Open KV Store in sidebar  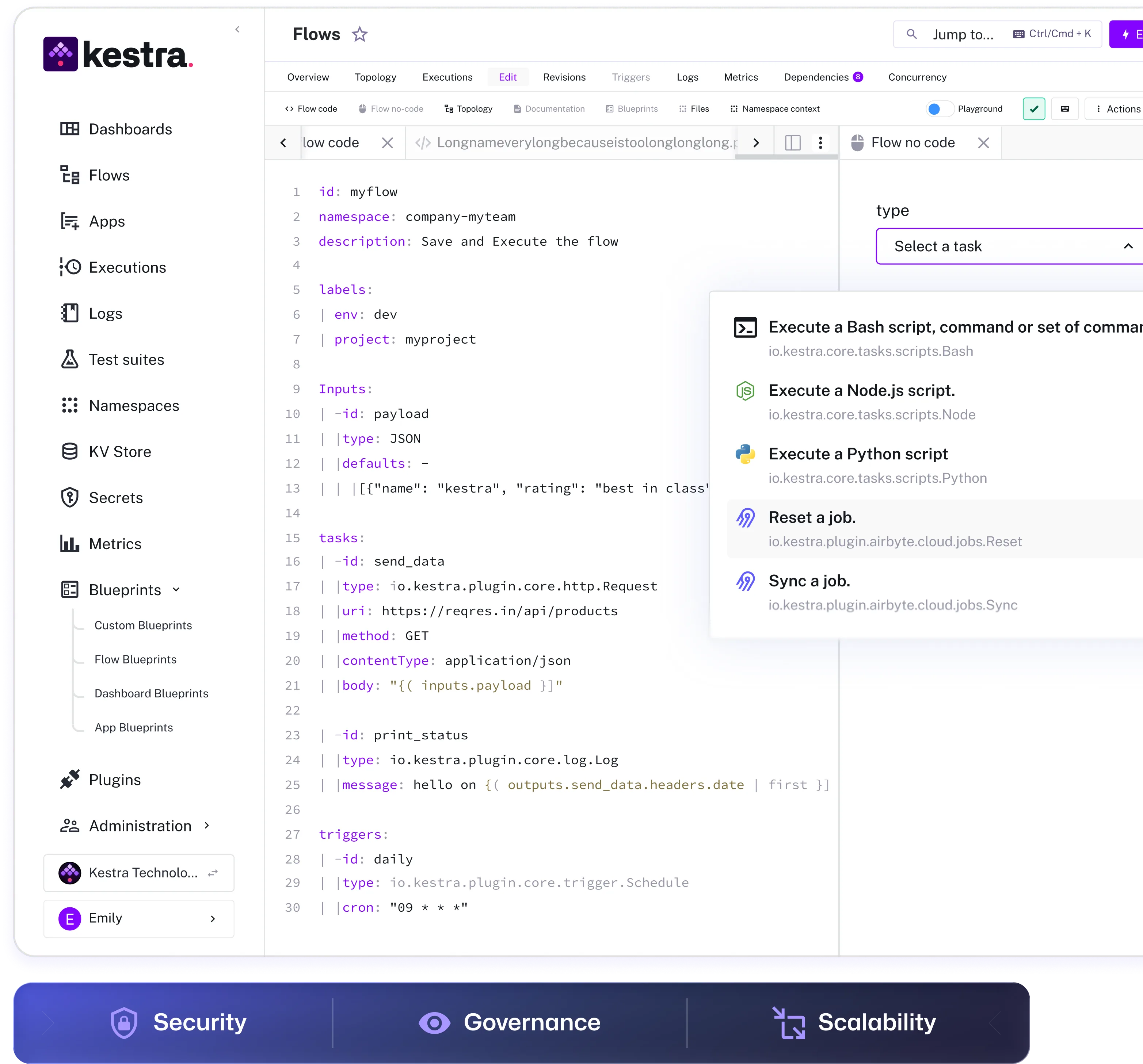click(119, 452)
